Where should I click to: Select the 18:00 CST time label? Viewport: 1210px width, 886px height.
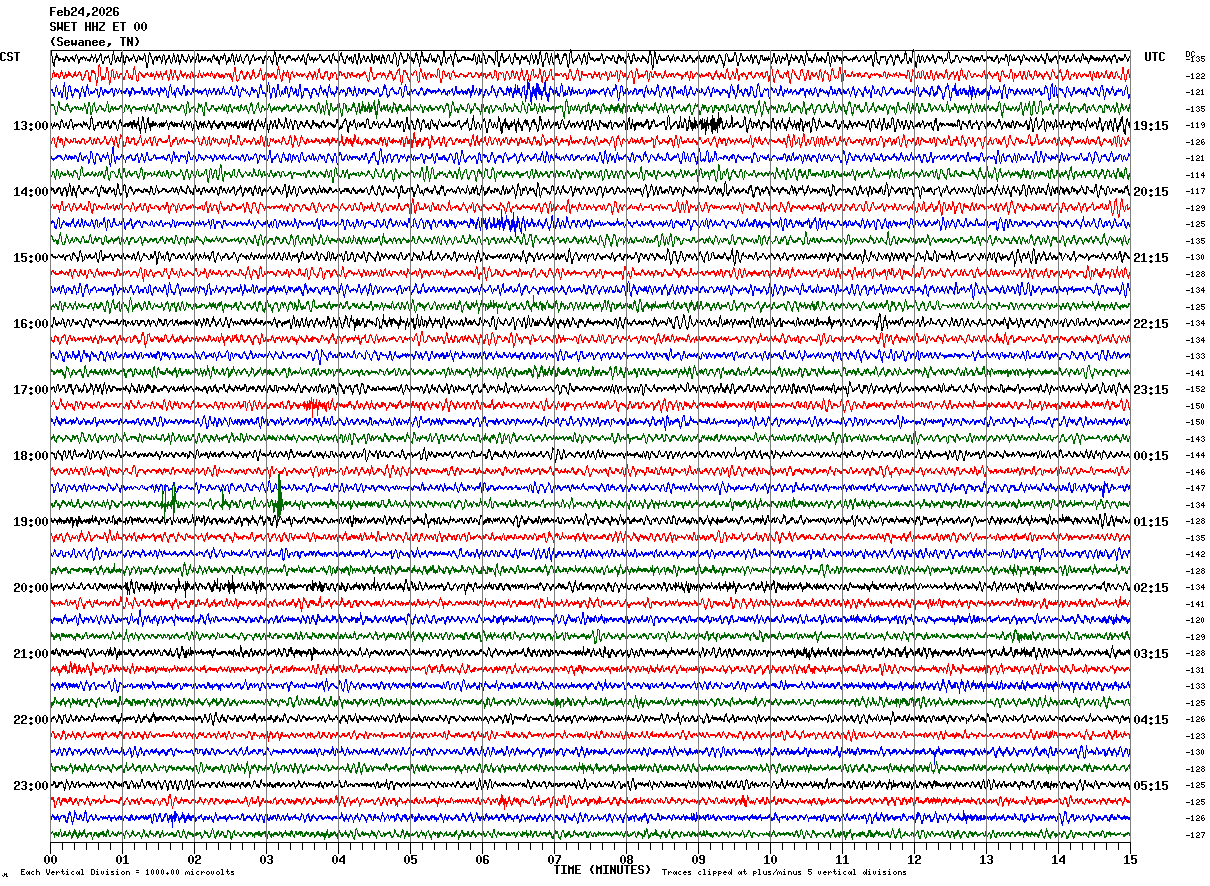click(31, 456)
